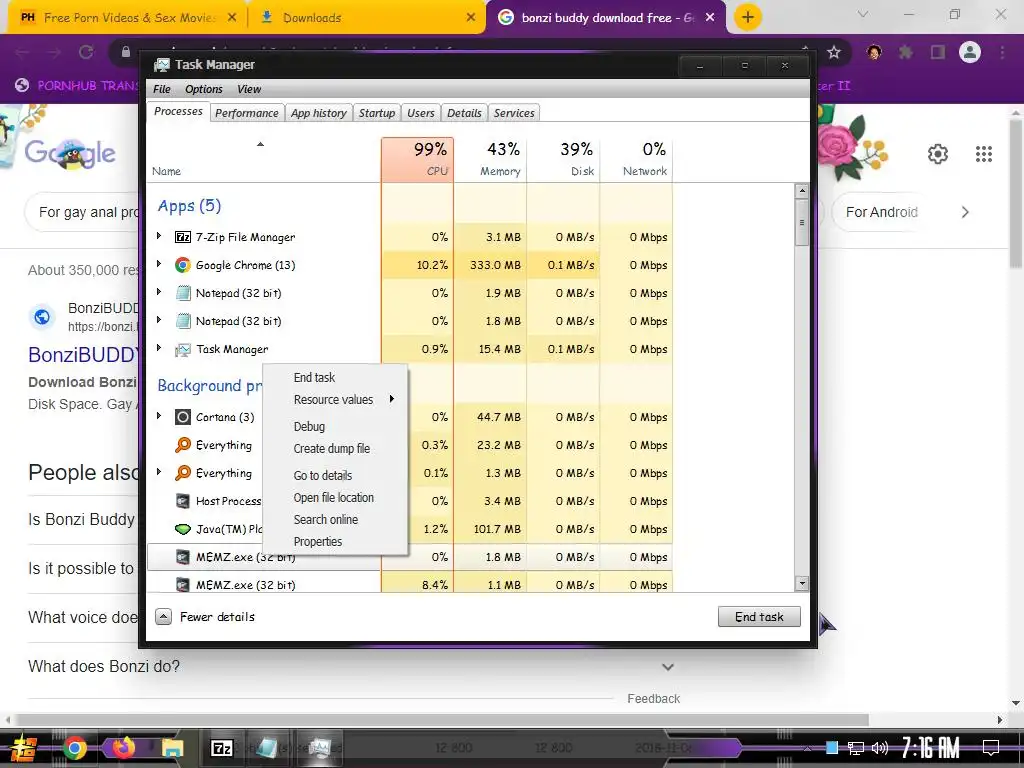Open the Start menu on the taskbar

coord(24,748)
